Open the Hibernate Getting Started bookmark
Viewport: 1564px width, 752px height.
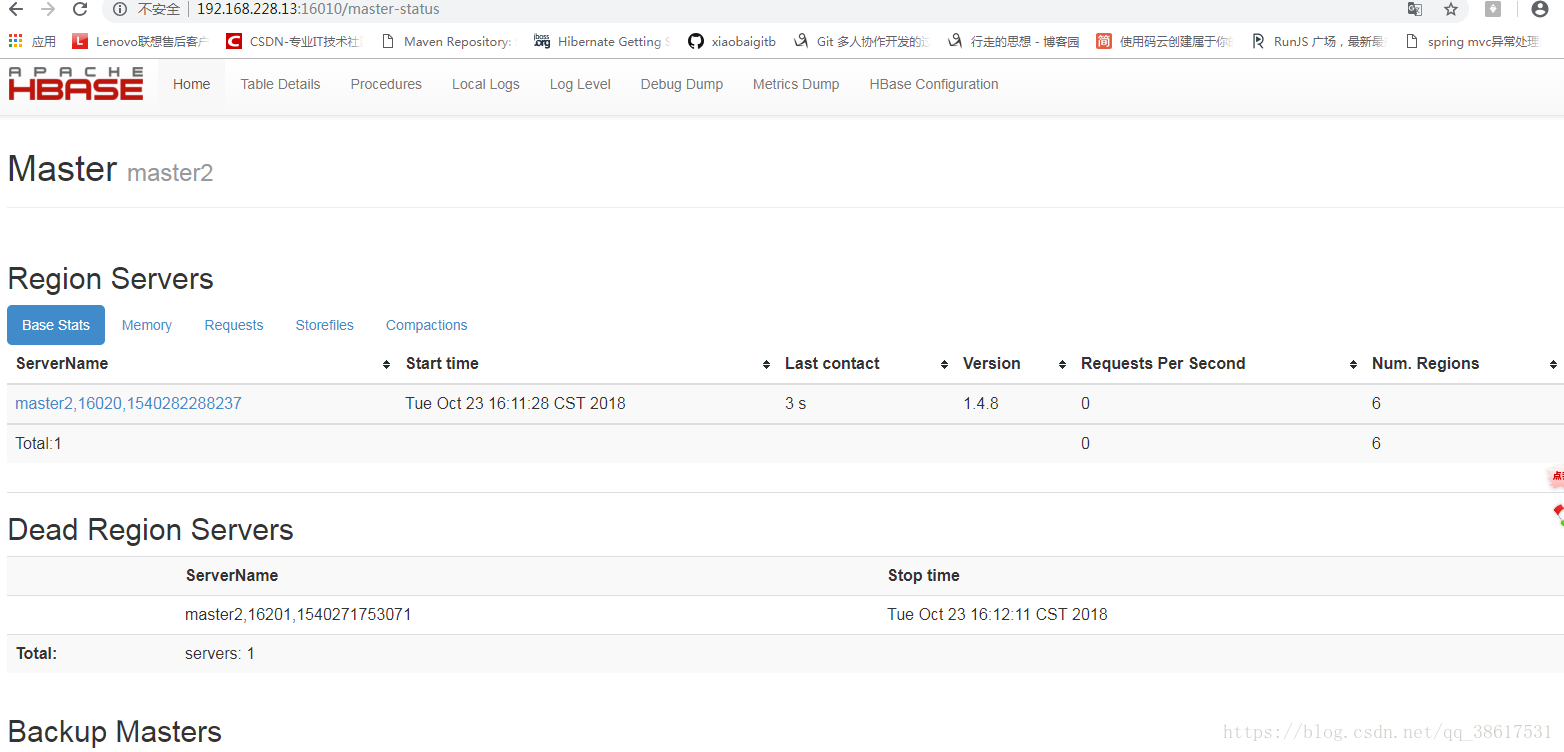coord(602,42)
